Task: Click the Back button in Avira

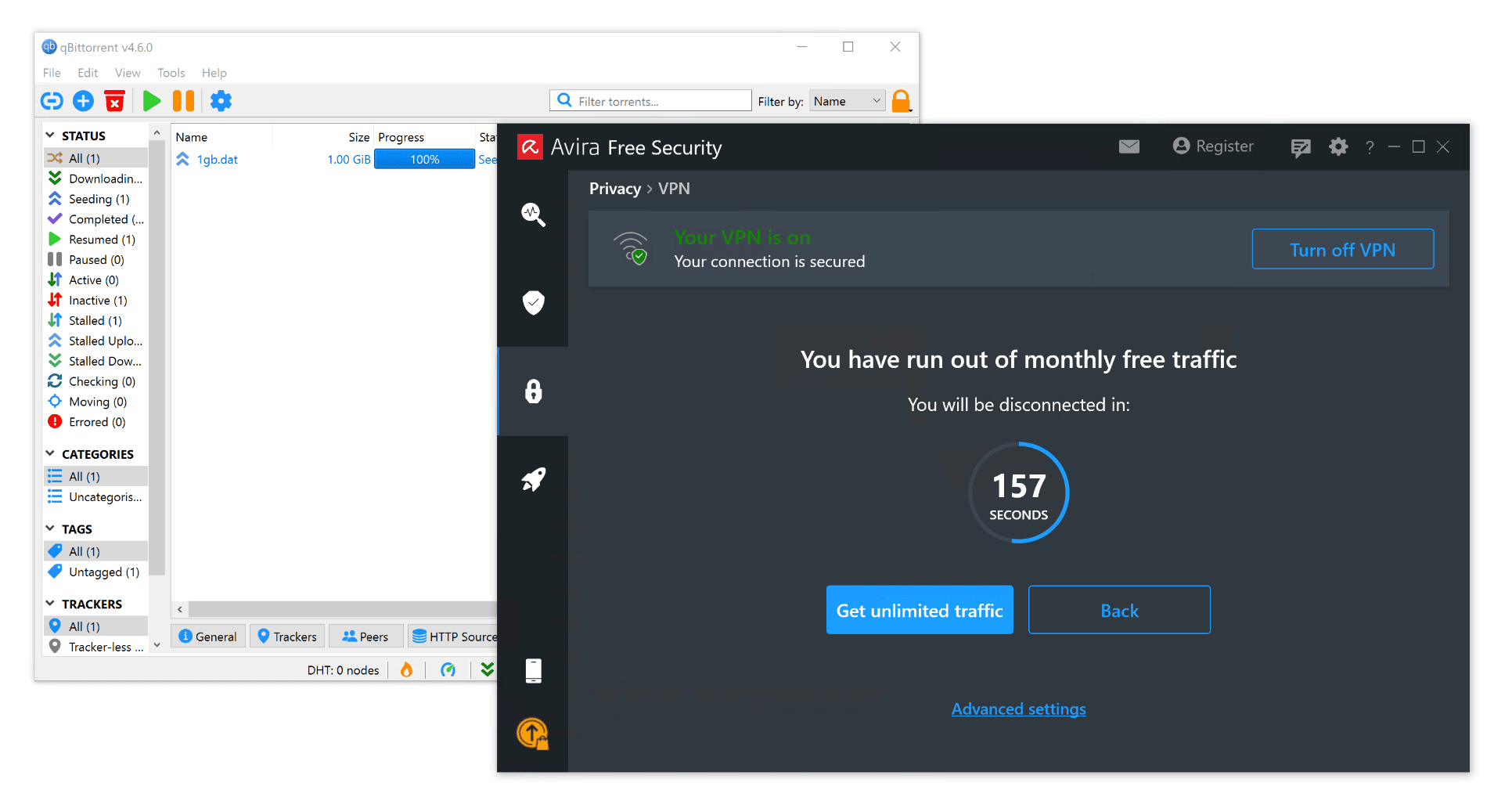Action: [1119, 610]
